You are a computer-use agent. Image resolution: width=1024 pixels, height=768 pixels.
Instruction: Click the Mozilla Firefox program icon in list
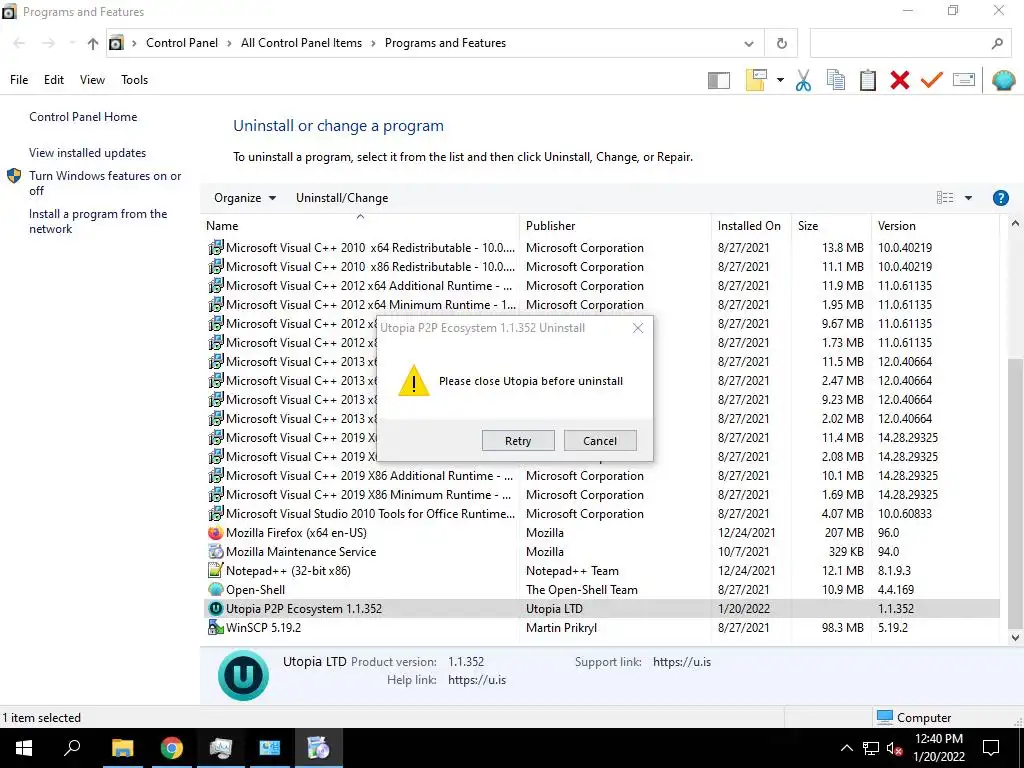pos(216,533)
